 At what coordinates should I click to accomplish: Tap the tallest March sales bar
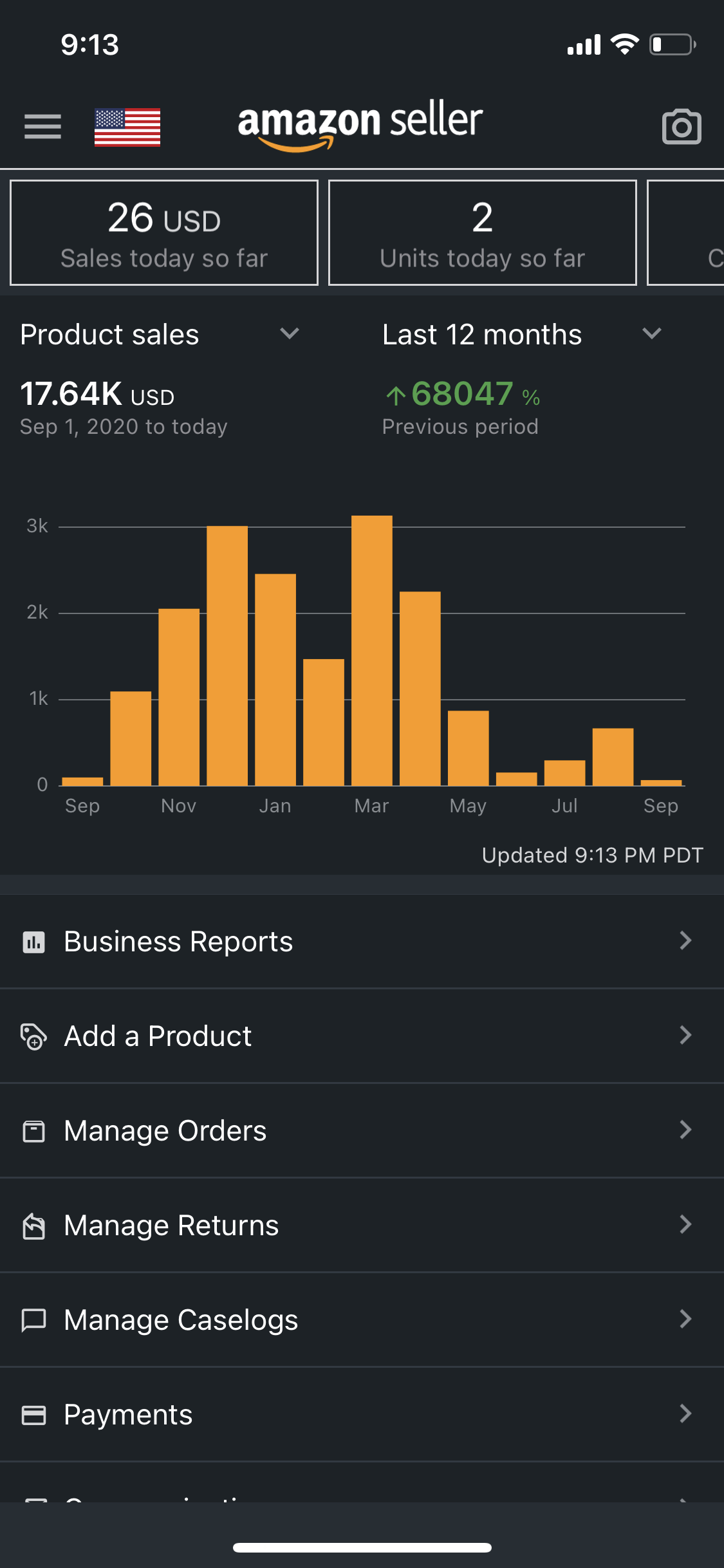pyautogui.click(x=372, y=650)
